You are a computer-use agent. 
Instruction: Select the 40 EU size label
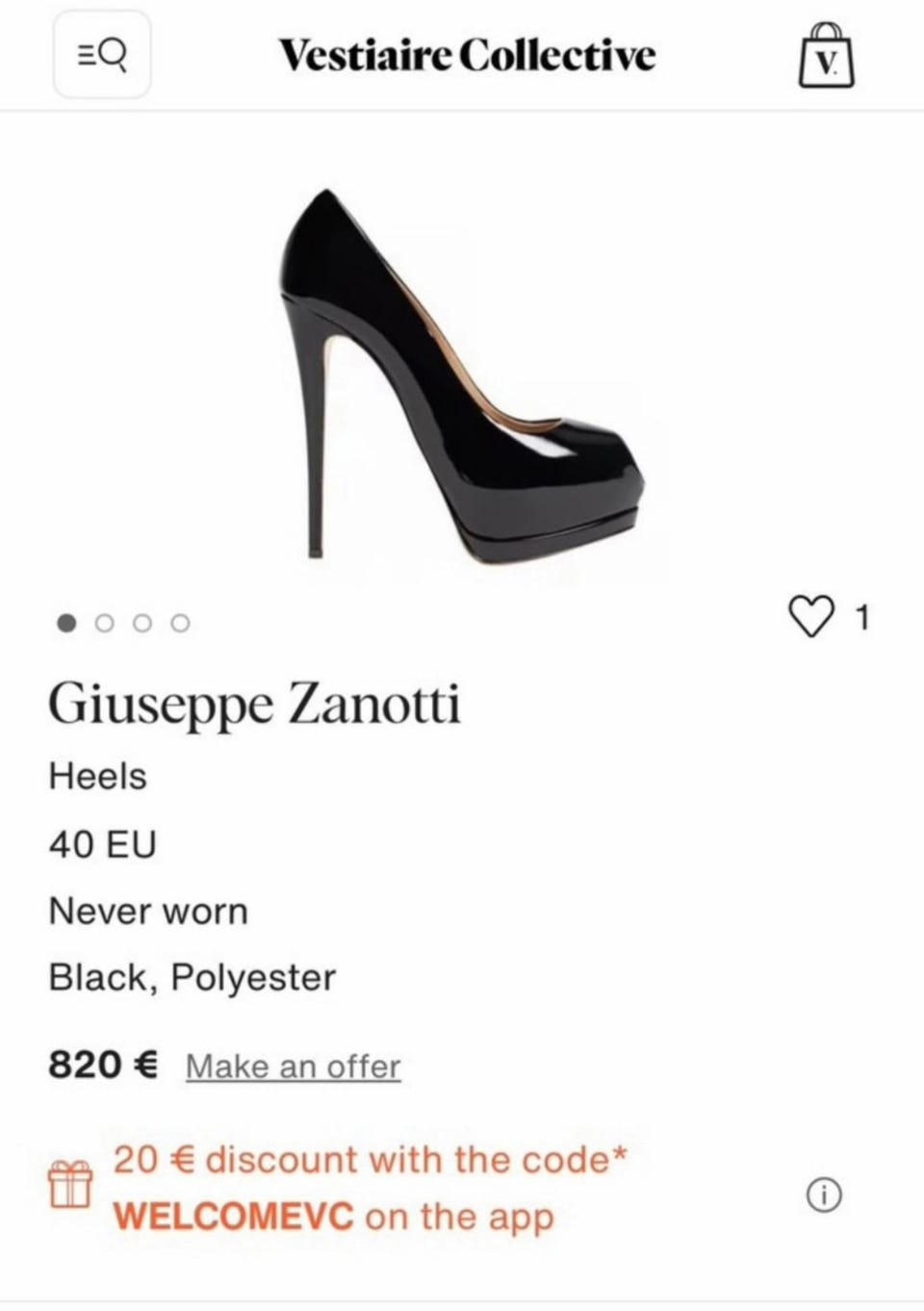tap(102, 844)
